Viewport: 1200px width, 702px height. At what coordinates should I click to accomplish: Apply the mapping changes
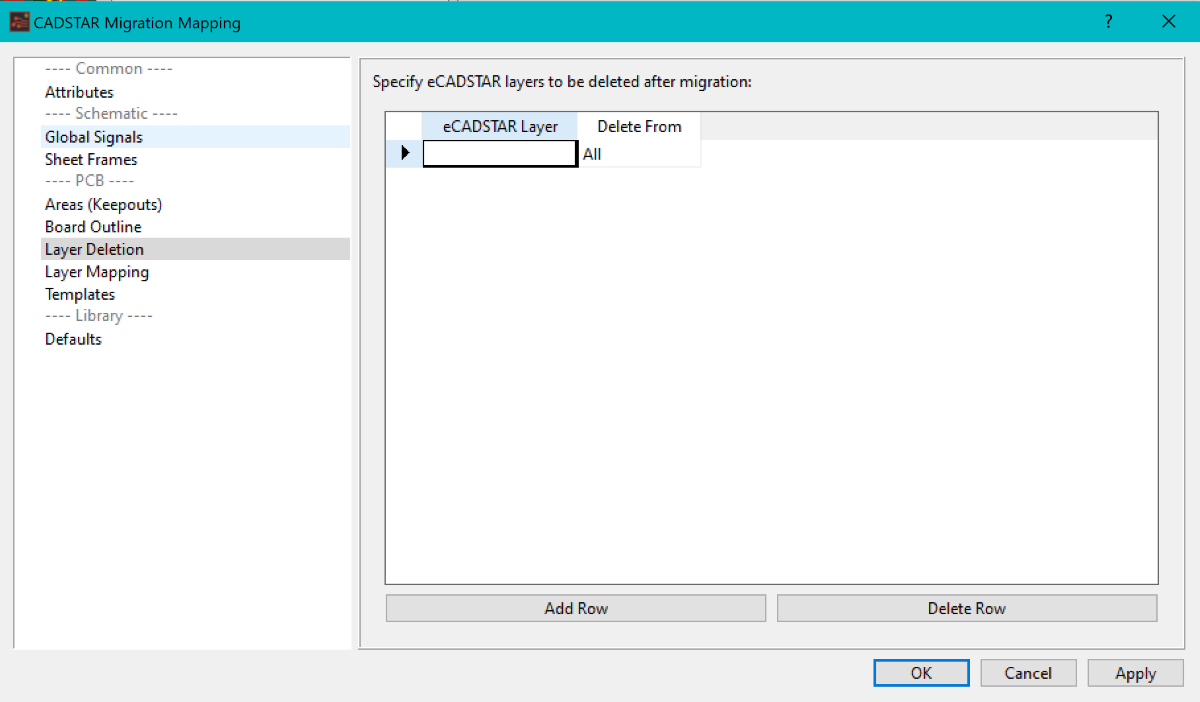(1135, 673)
